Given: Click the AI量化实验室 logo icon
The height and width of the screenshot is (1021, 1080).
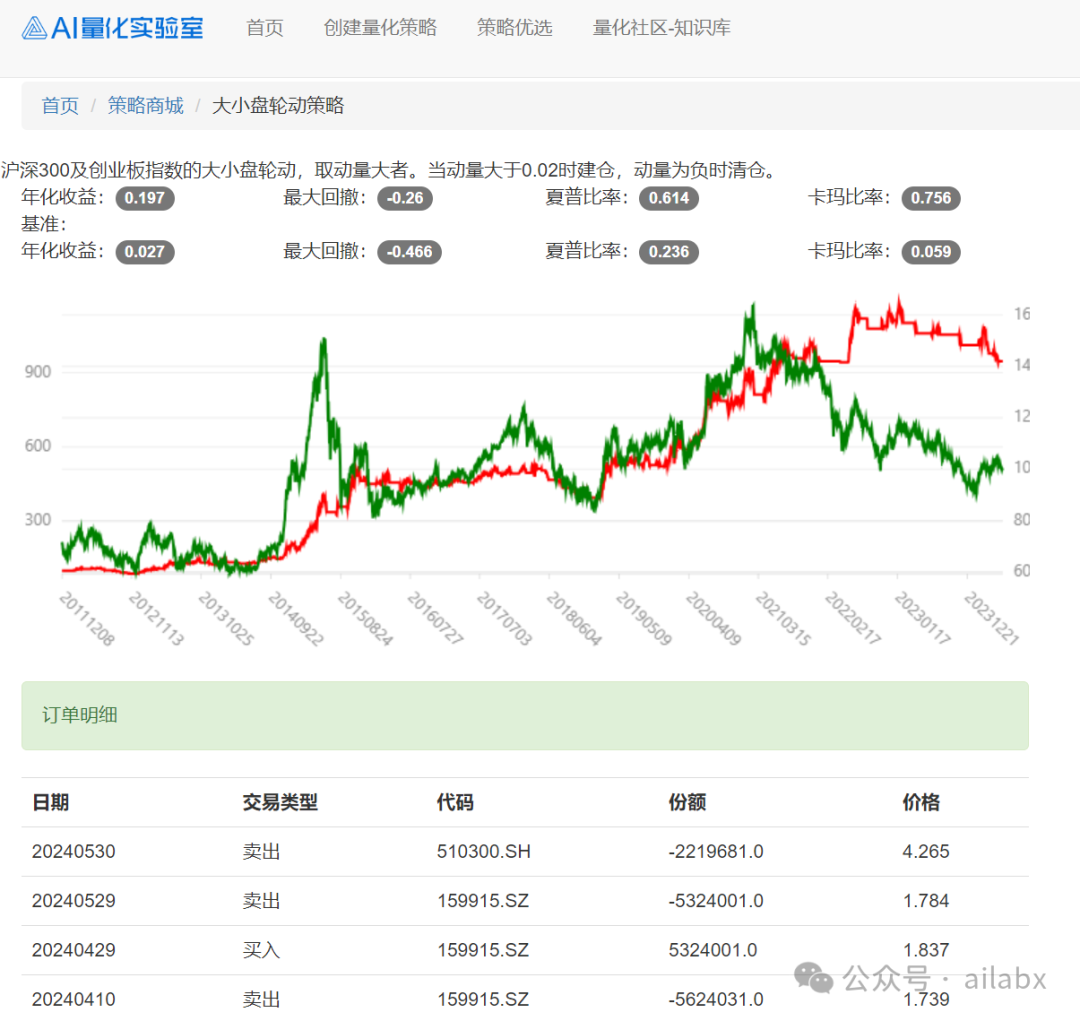Looking at the screenshot, I should (x=35, y=28).
